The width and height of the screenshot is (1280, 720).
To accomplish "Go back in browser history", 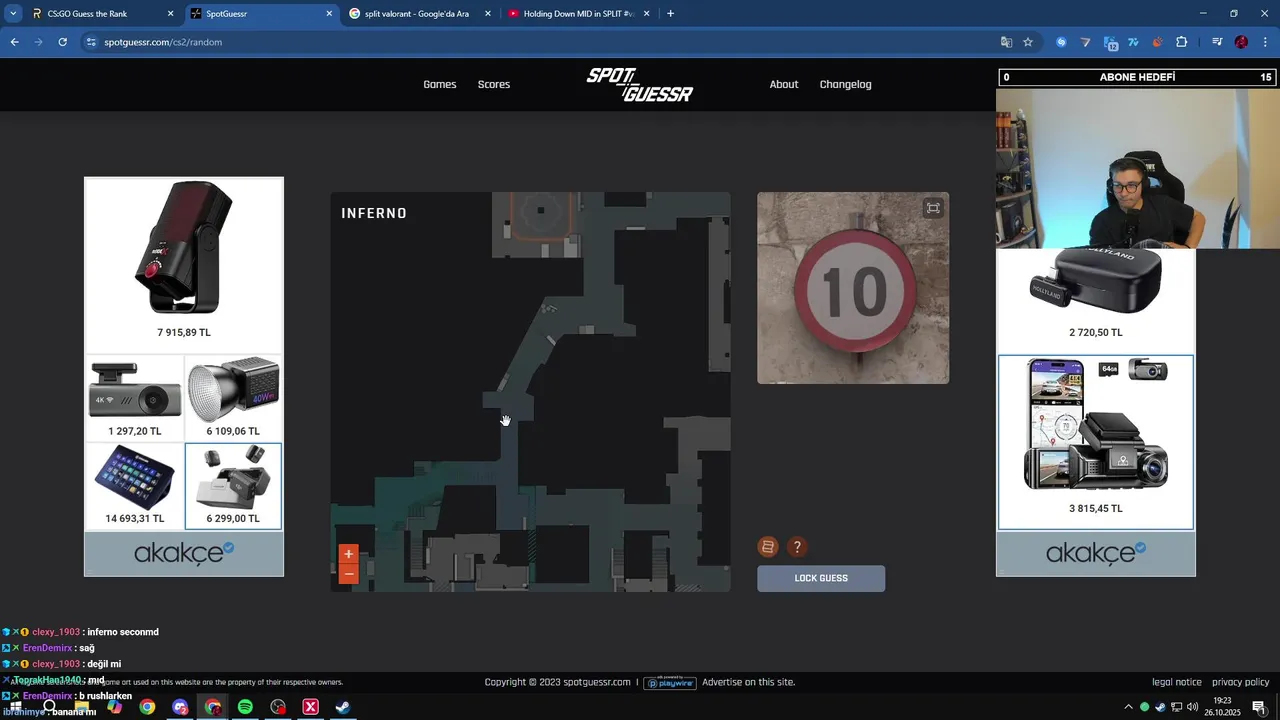I will click(x=14, y=42).
